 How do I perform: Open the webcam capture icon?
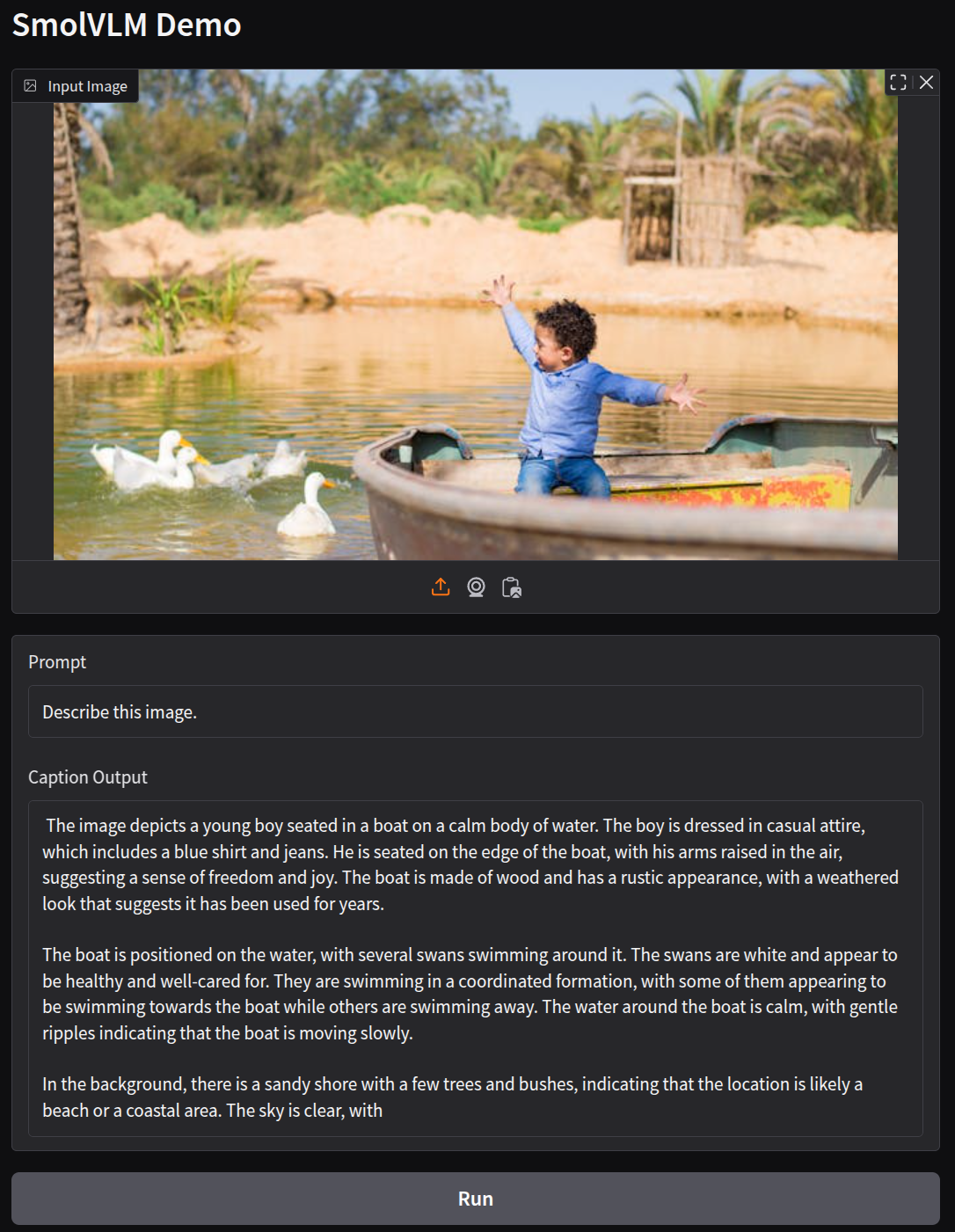click(476, 587)
